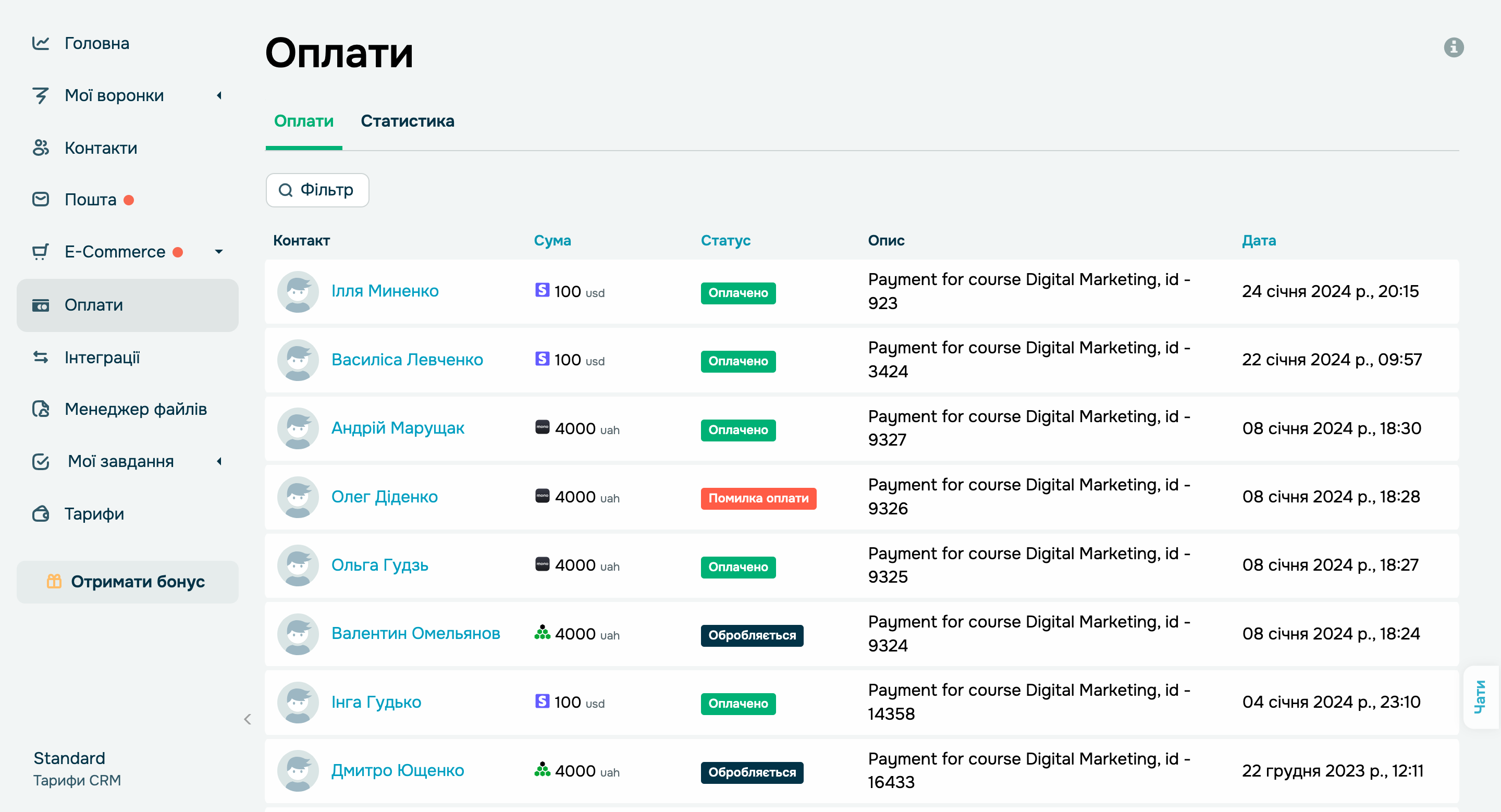Open contact Василіса Левченко
This screenshot has height=812, width=1501.
tap(407, 360)
